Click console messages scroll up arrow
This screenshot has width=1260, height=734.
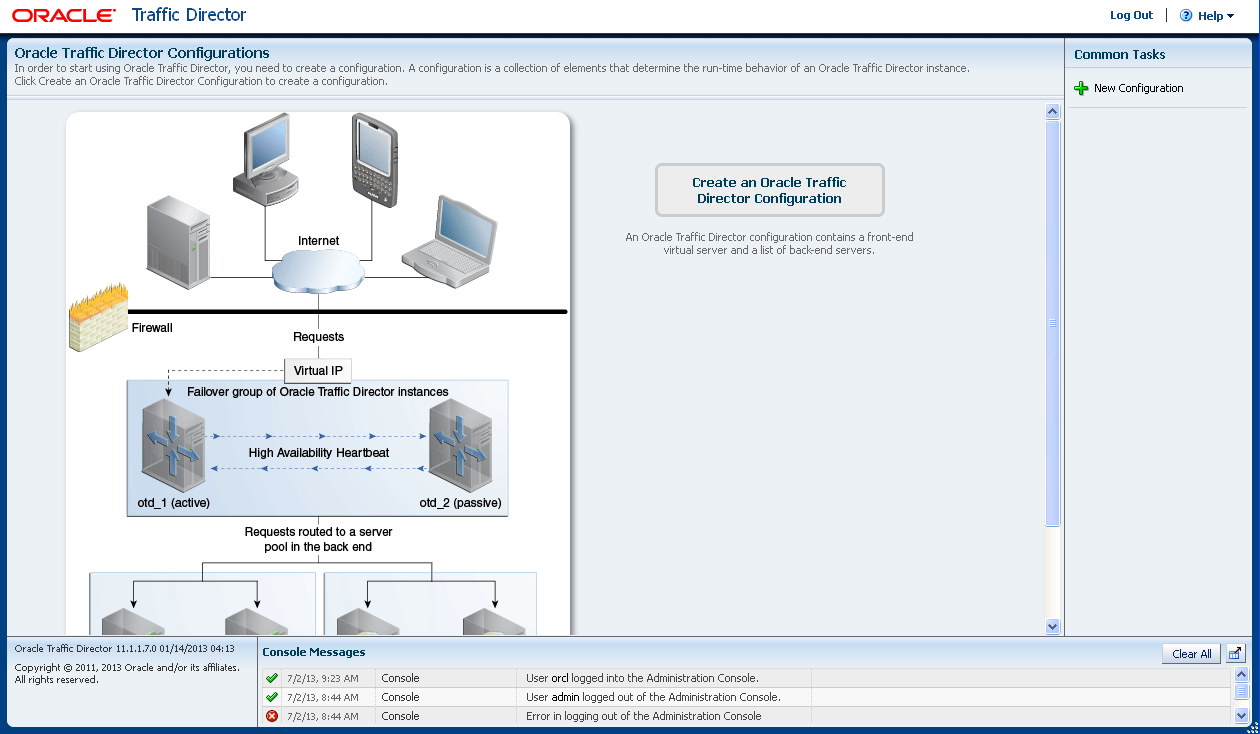(1241, 675)
